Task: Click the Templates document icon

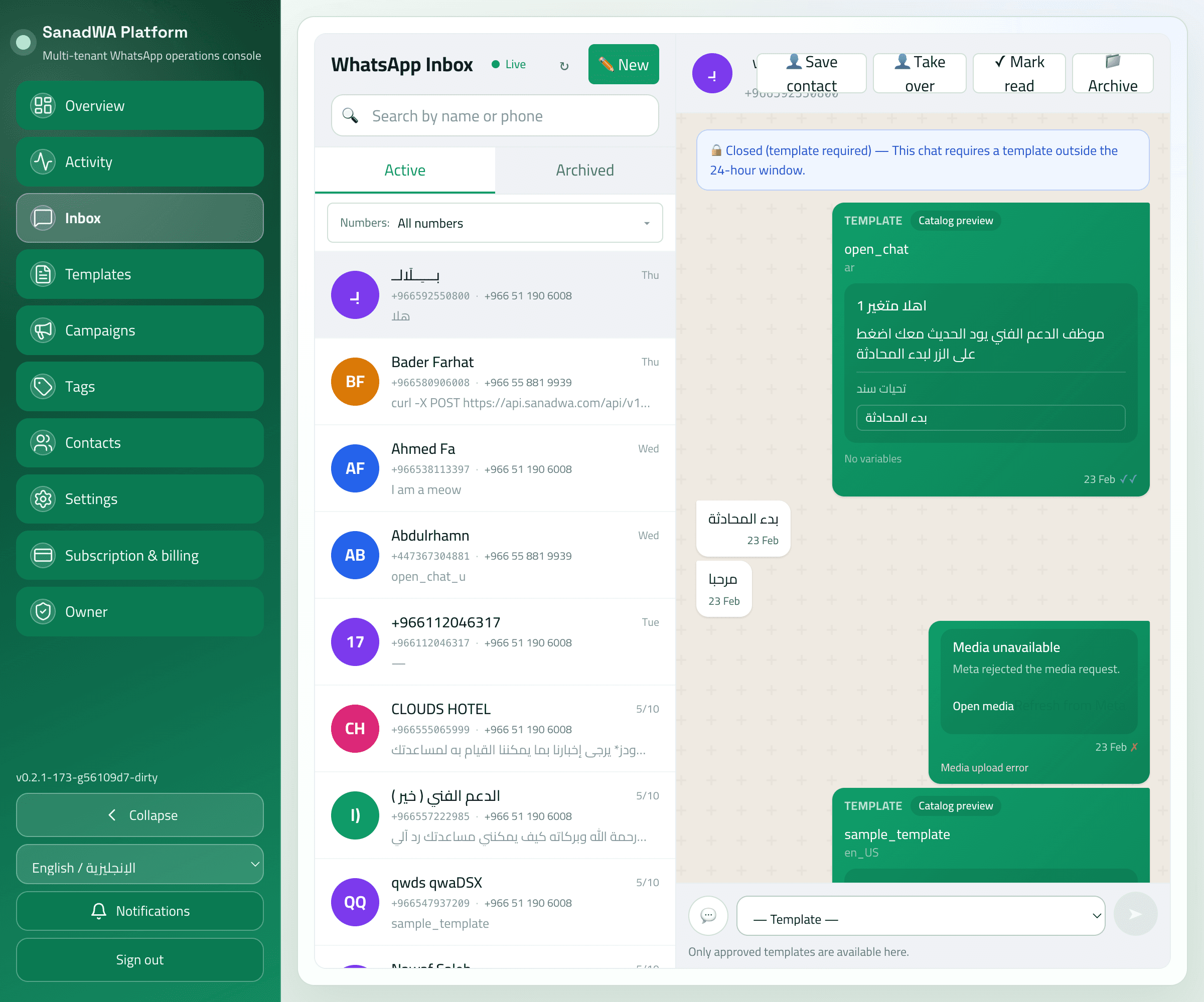Action: [x=43, y=274]
